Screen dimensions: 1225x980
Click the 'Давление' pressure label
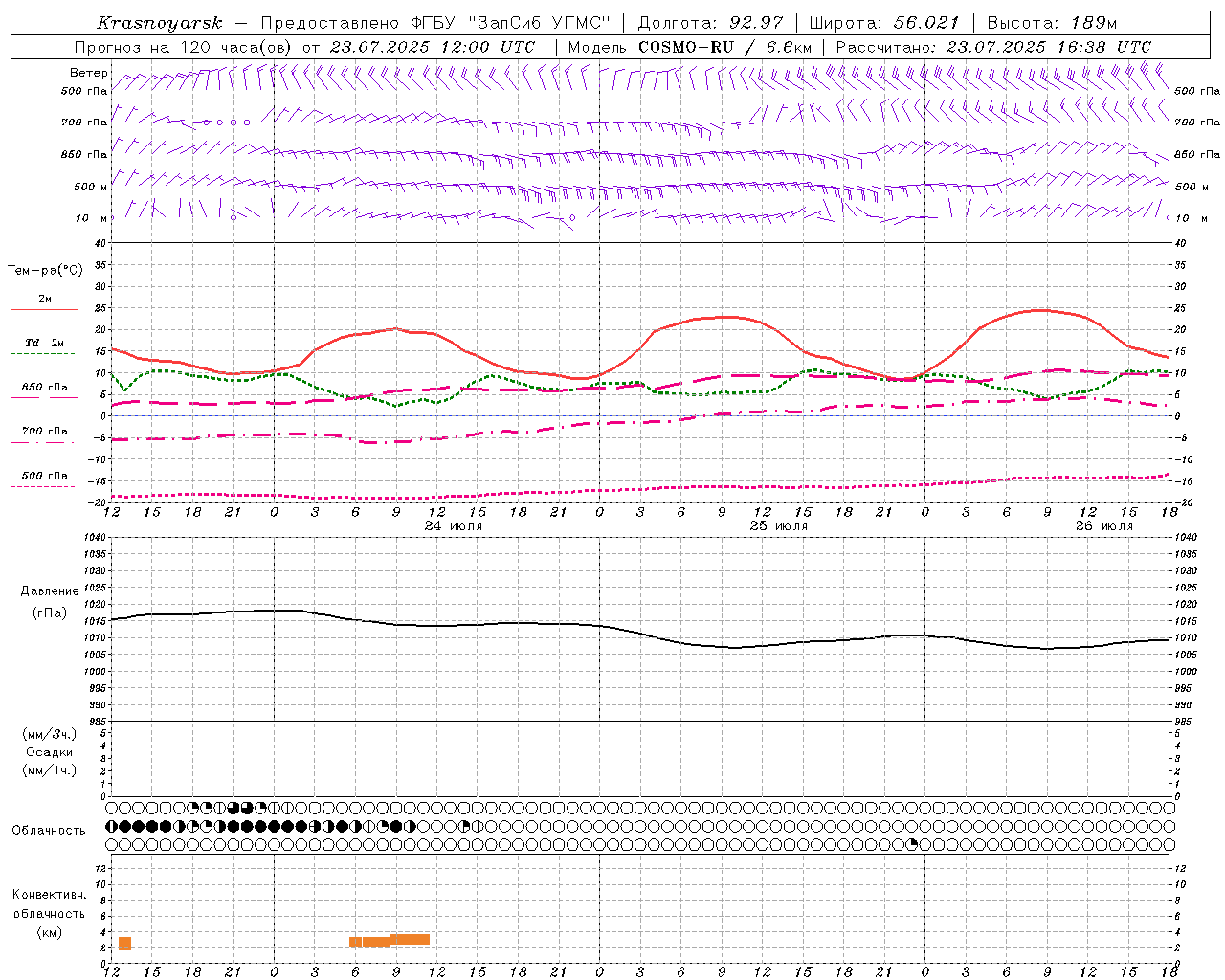50,591
